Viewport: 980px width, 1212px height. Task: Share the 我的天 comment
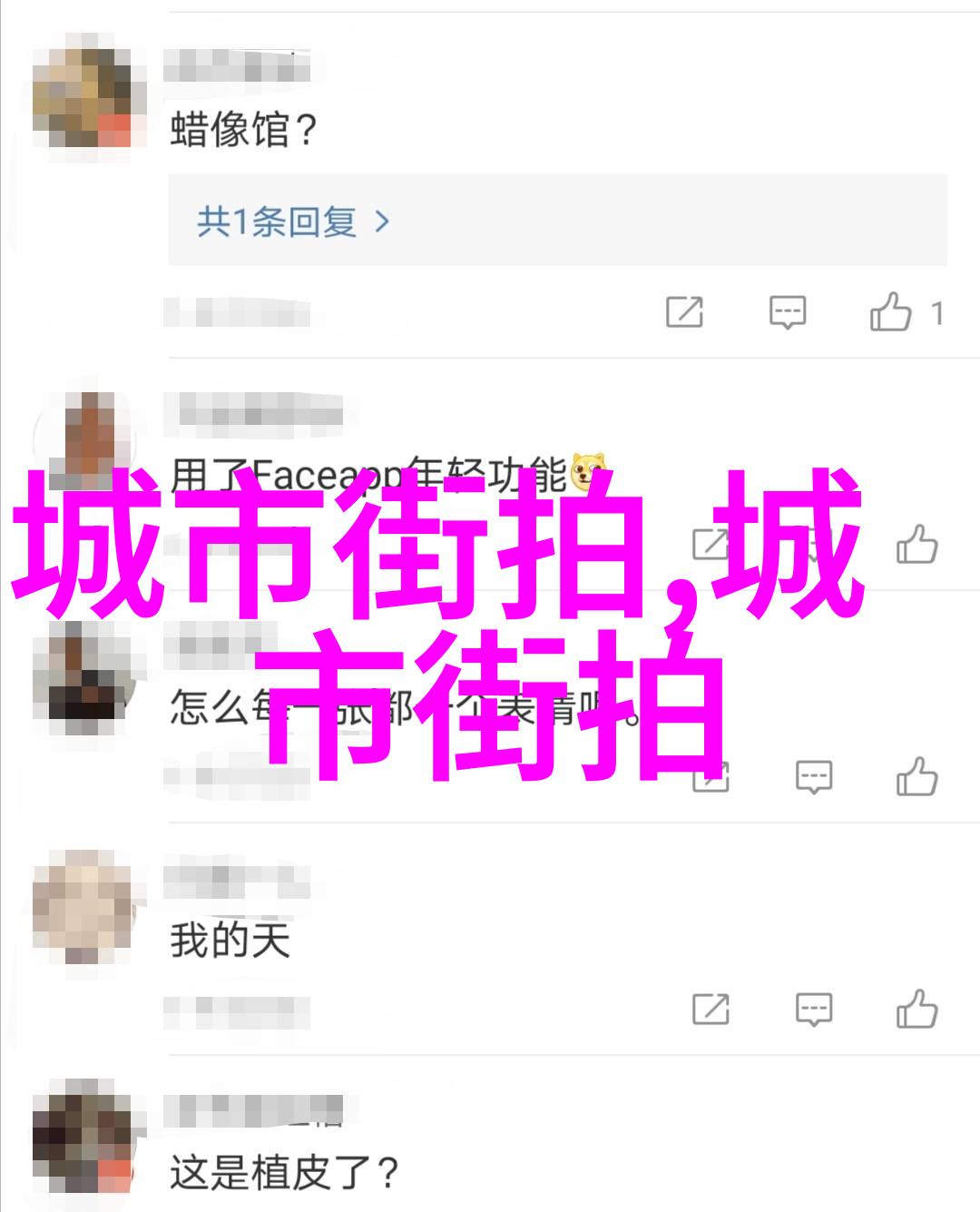pos(710,1009)
